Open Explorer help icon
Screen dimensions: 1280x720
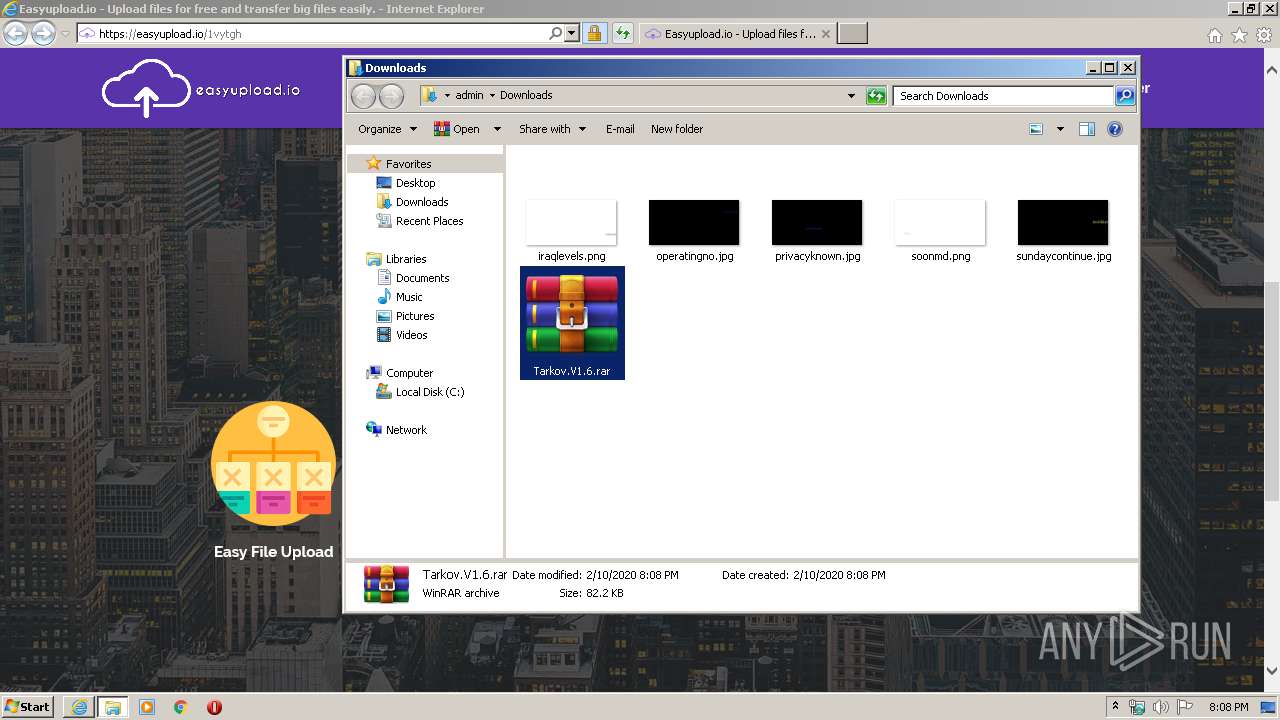click(x=1115, y=129)
